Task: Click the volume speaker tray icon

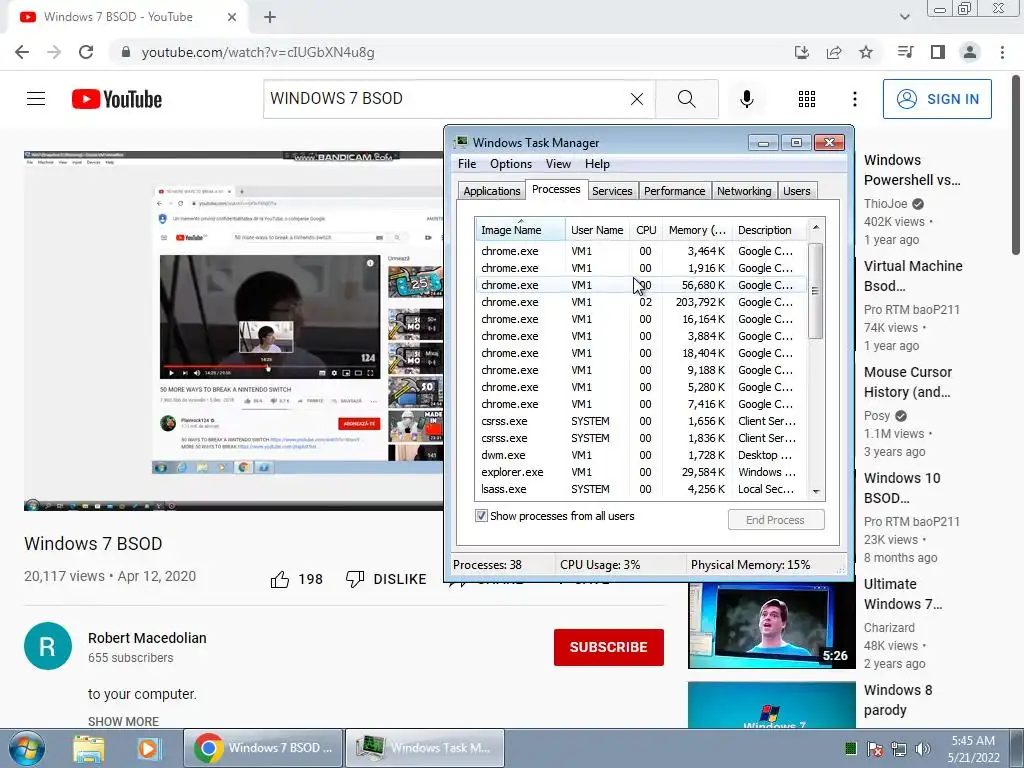Action: click(923, 749)
